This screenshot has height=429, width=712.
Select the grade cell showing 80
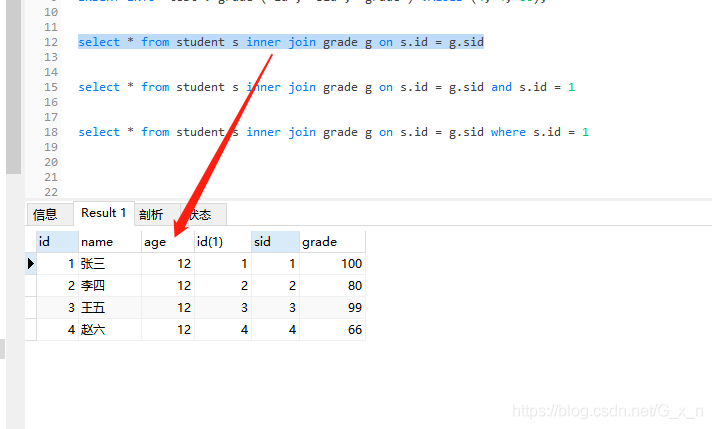click(332, 286)
